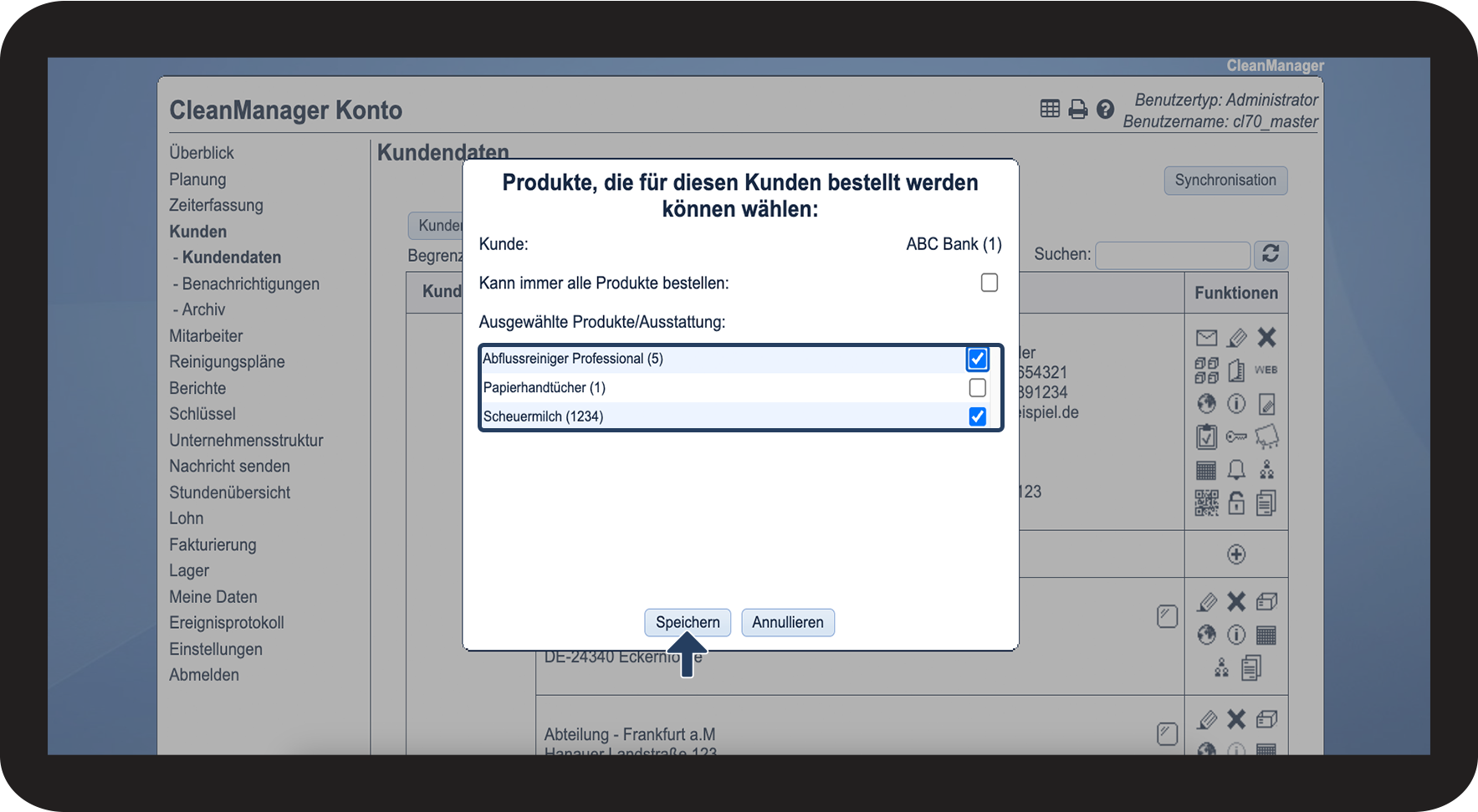Click the globe icon in Eckernförde department row
The height and width of the screenshot is (812, 1478).
point(1206,636)
